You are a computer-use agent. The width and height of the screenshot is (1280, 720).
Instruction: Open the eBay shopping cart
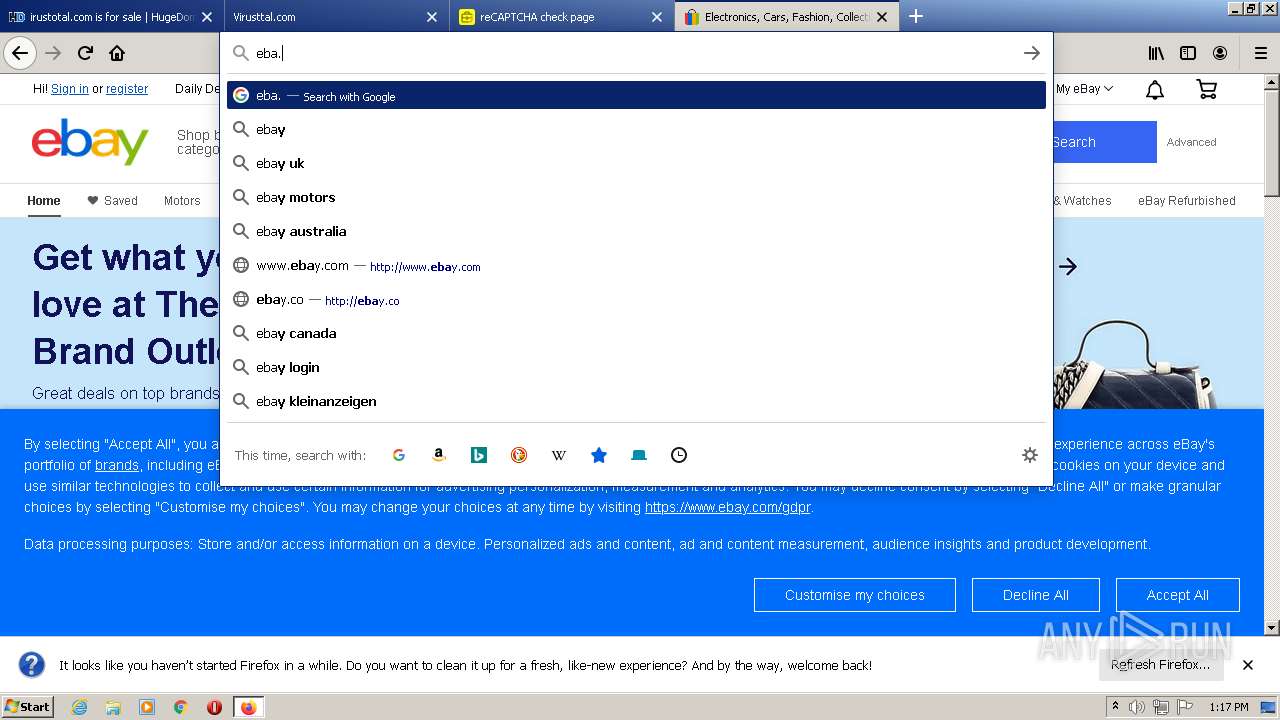(x=1207, y=90)
